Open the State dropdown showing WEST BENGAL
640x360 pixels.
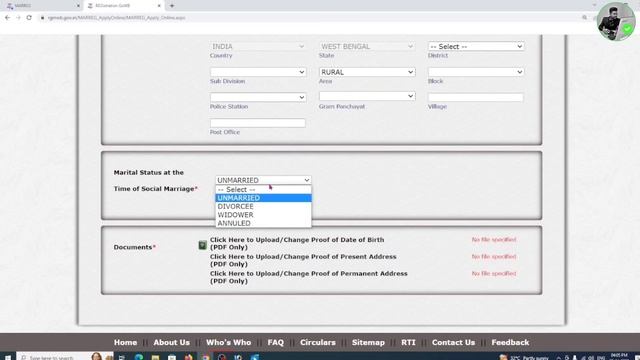tap(367, 47)
